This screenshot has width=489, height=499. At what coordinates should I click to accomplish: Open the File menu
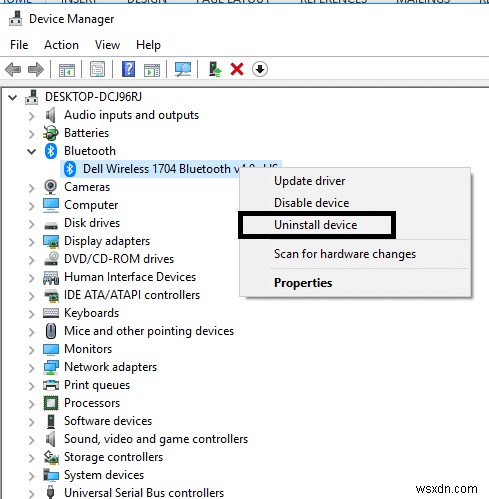click(19, 45)
